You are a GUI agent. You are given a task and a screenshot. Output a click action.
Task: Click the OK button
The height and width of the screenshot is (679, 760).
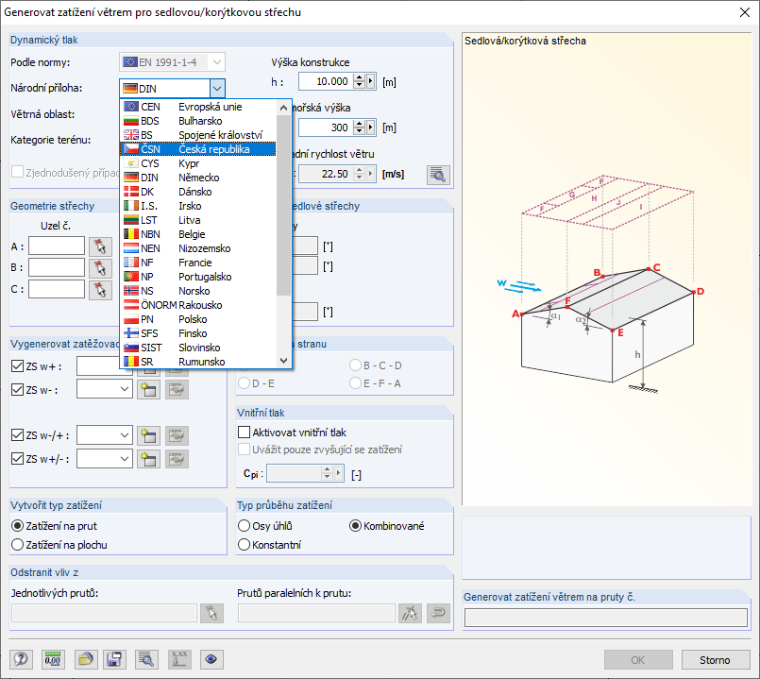[x=638, y=660]
